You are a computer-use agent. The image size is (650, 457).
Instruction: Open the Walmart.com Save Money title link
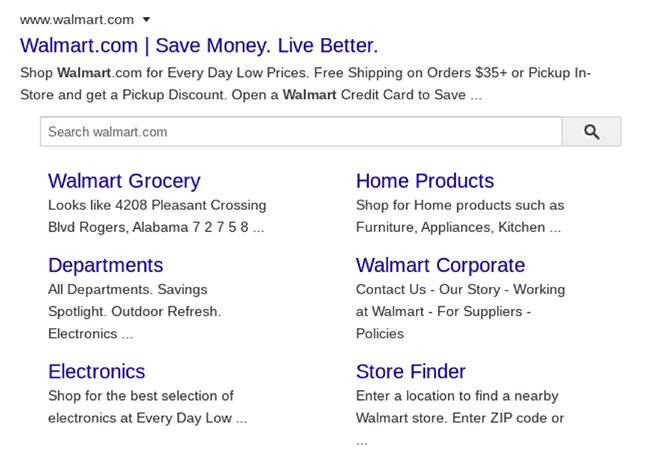pos(199,45)
